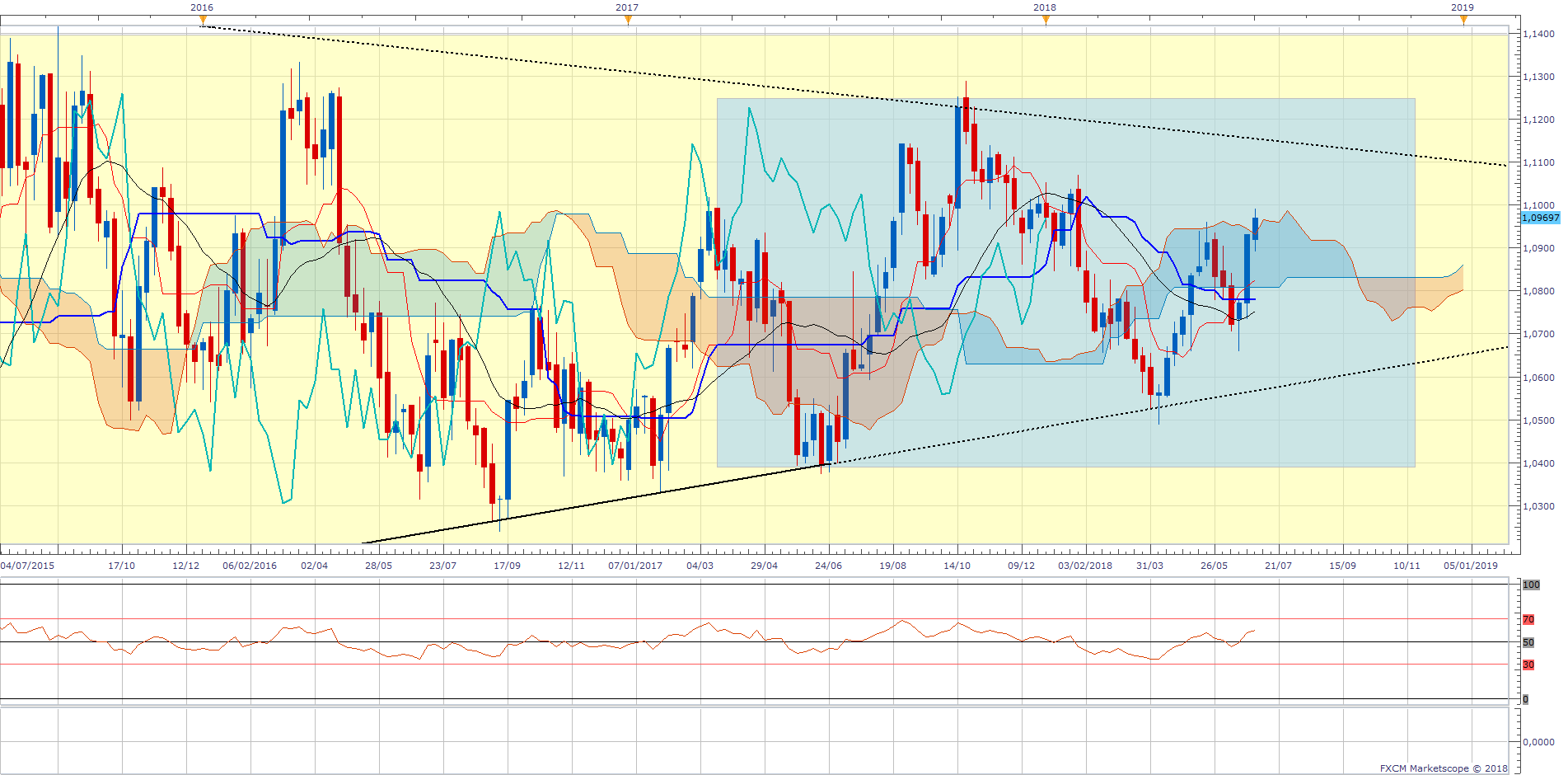Click the 1,1400 price axis label
Image resolution: width=1568 pixels, height=775 pixels.
click(x=1538, y=34)
